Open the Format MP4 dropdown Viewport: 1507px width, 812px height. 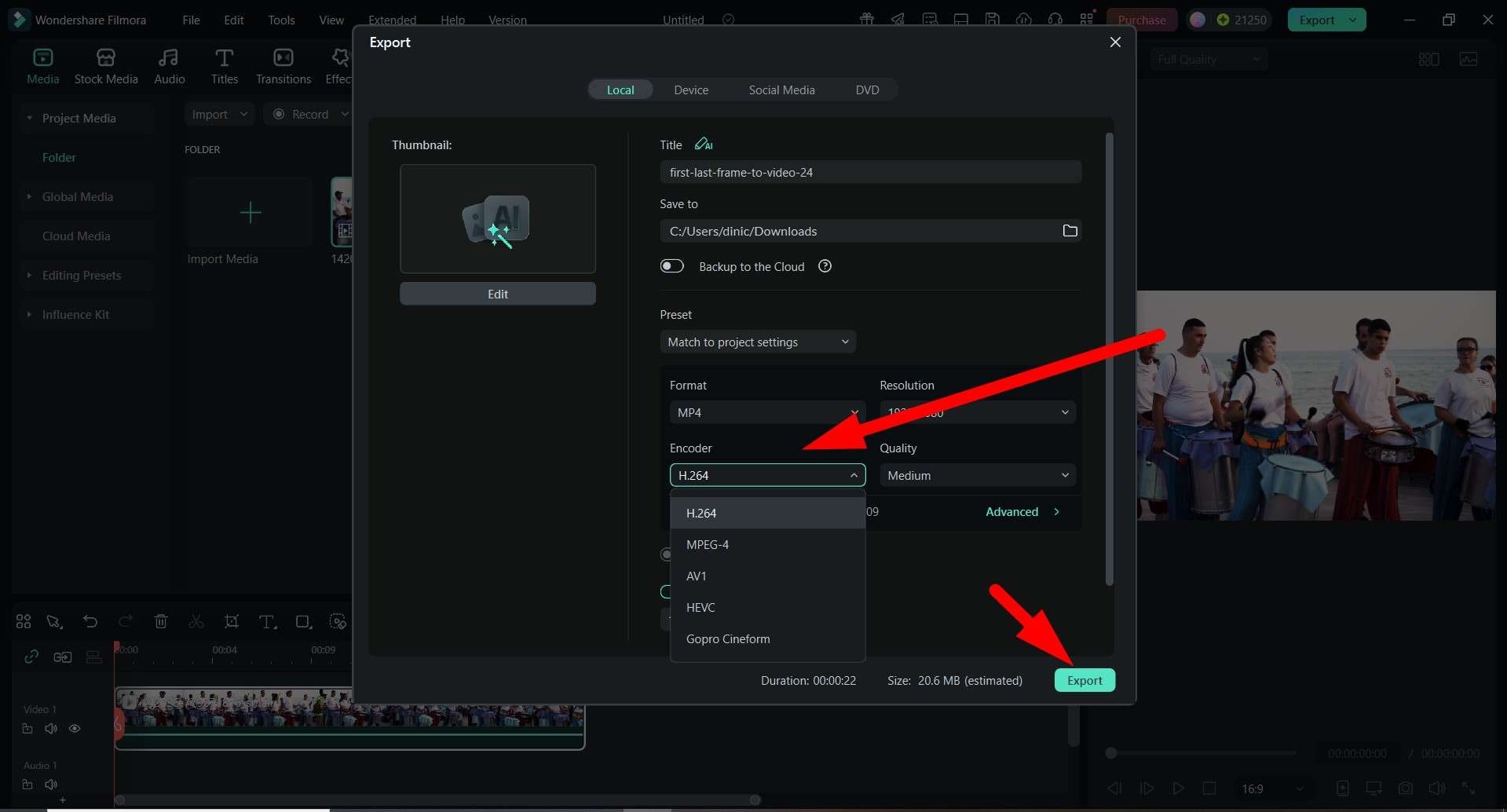click(x=767, y=412)
